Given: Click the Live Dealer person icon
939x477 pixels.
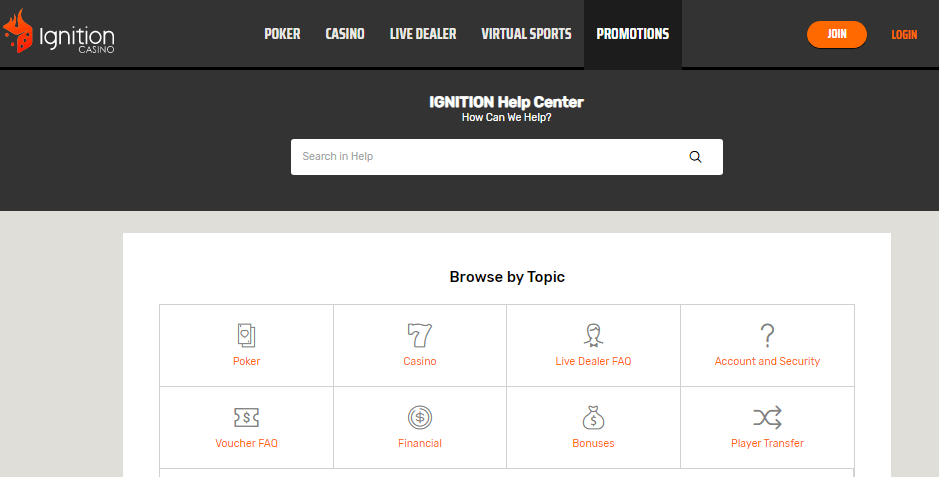Looking at the screenshot, I should pyautogui.click(x=593, y=335).
